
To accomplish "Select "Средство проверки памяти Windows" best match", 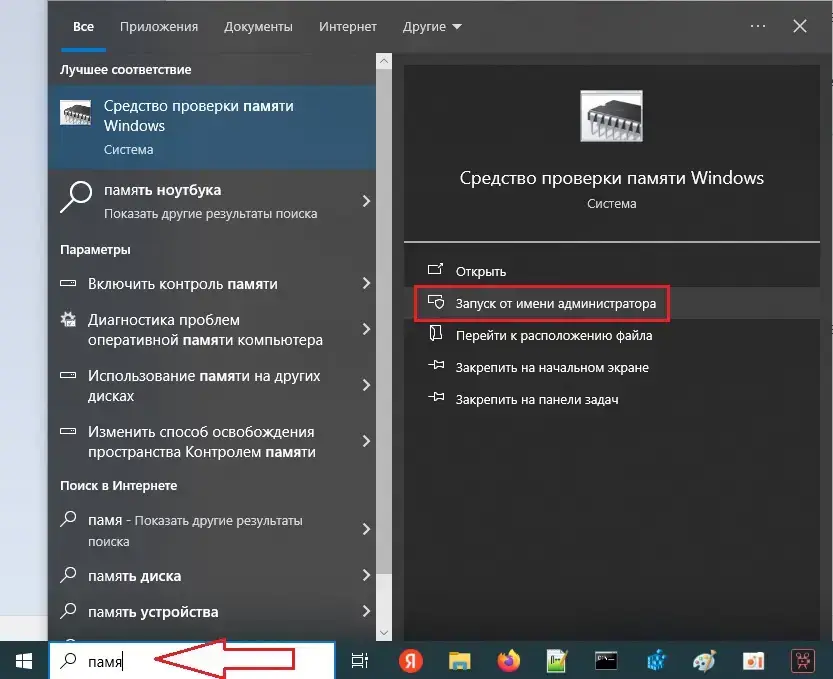I will [x=212, y=128].
